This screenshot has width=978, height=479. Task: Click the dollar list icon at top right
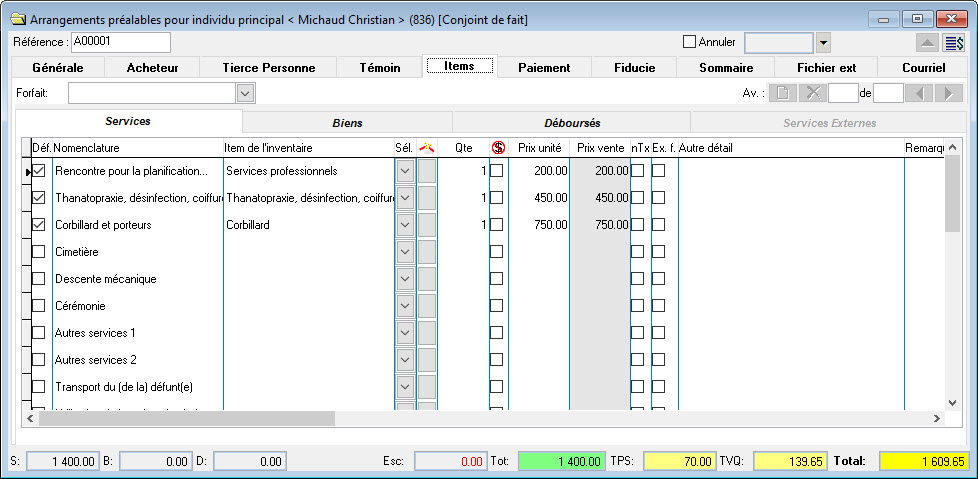click(x=954, y=43)
